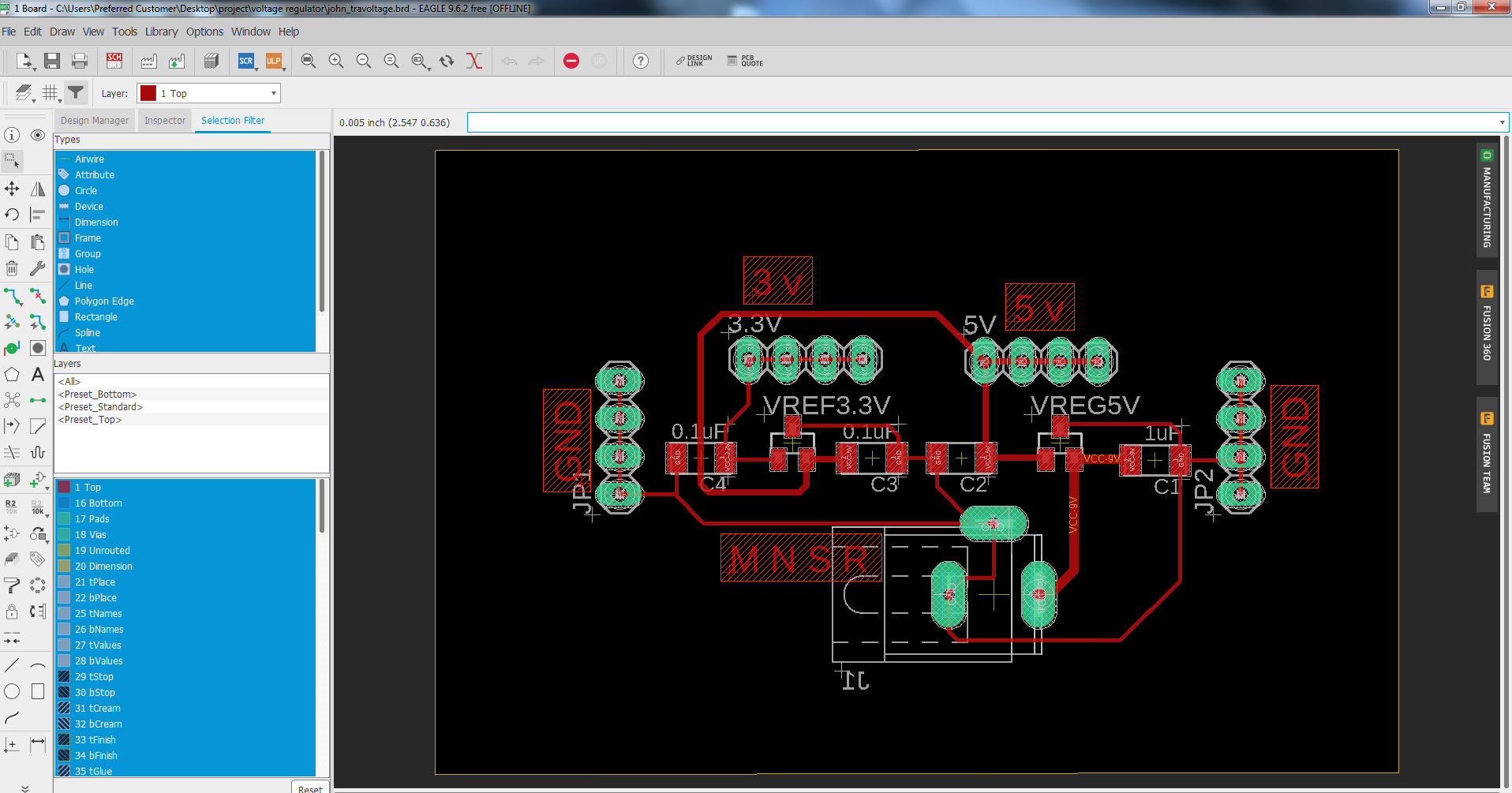Select the Change wrench tool
Viewport: 1512px width, 793px height.
point(37,268)
